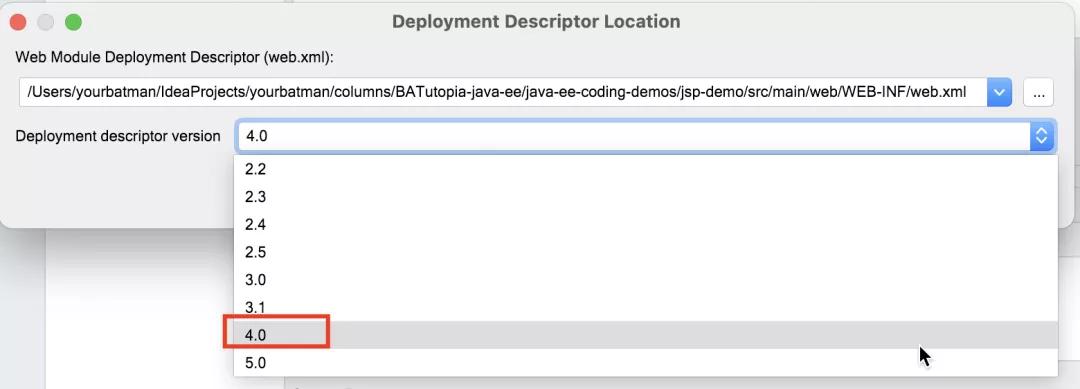Click the gray minimize window button
The image size is (1080, 389).
coord(45,22)
